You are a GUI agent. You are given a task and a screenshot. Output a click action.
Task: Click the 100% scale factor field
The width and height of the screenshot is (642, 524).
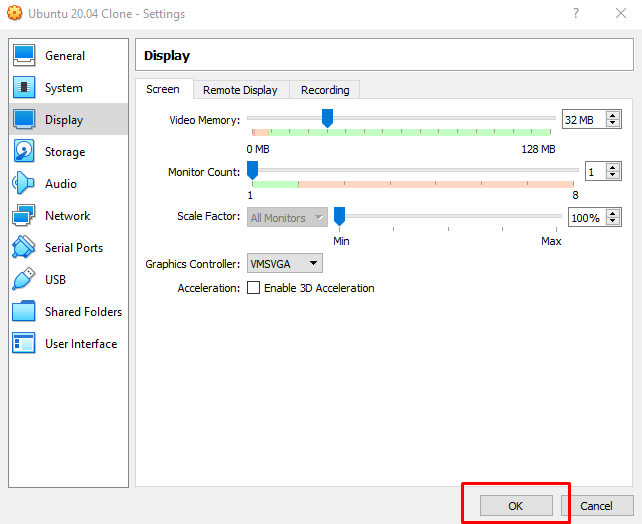point(587,217)
